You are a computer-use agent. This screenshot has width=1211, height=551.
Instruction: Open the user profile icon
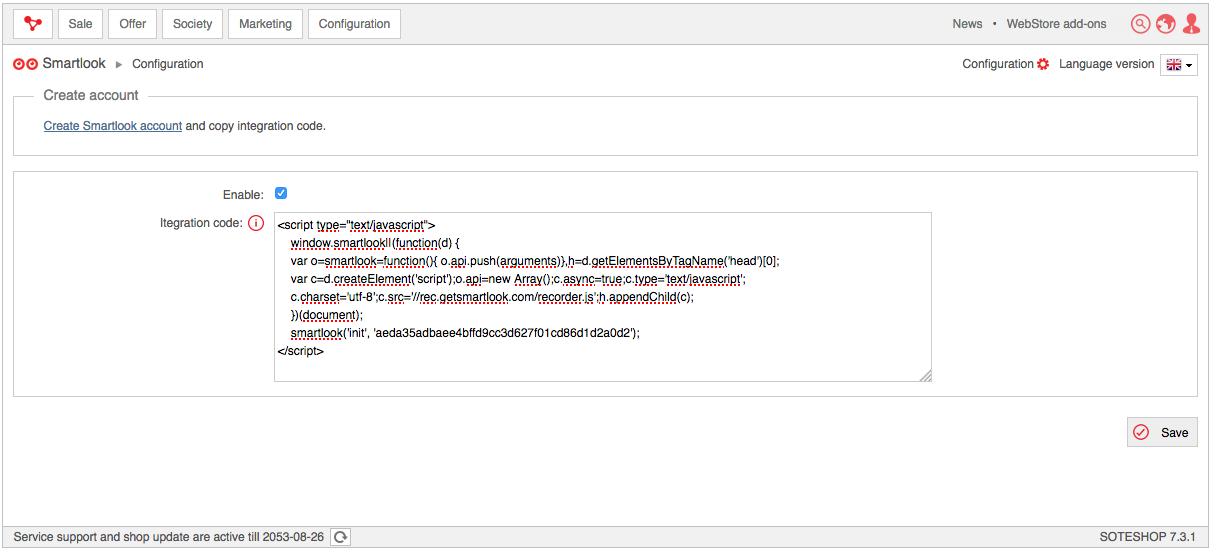(x=1191, y=24)
